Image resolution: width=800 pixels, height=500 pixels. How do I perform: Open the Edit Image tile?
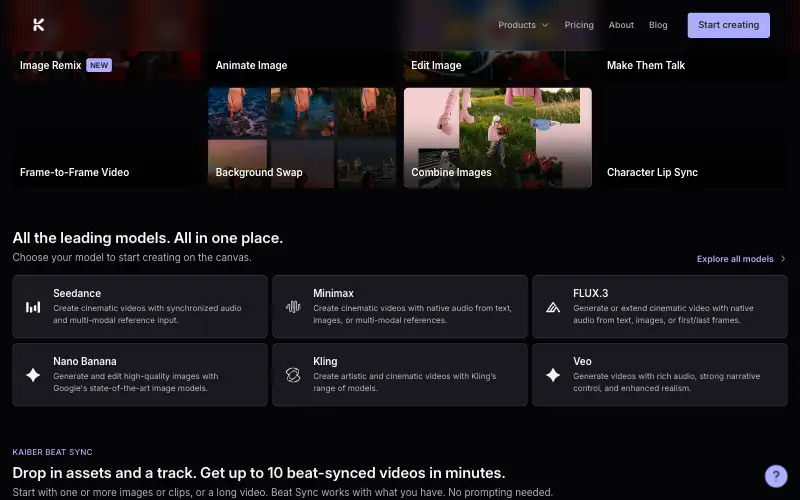click(498, 65)
